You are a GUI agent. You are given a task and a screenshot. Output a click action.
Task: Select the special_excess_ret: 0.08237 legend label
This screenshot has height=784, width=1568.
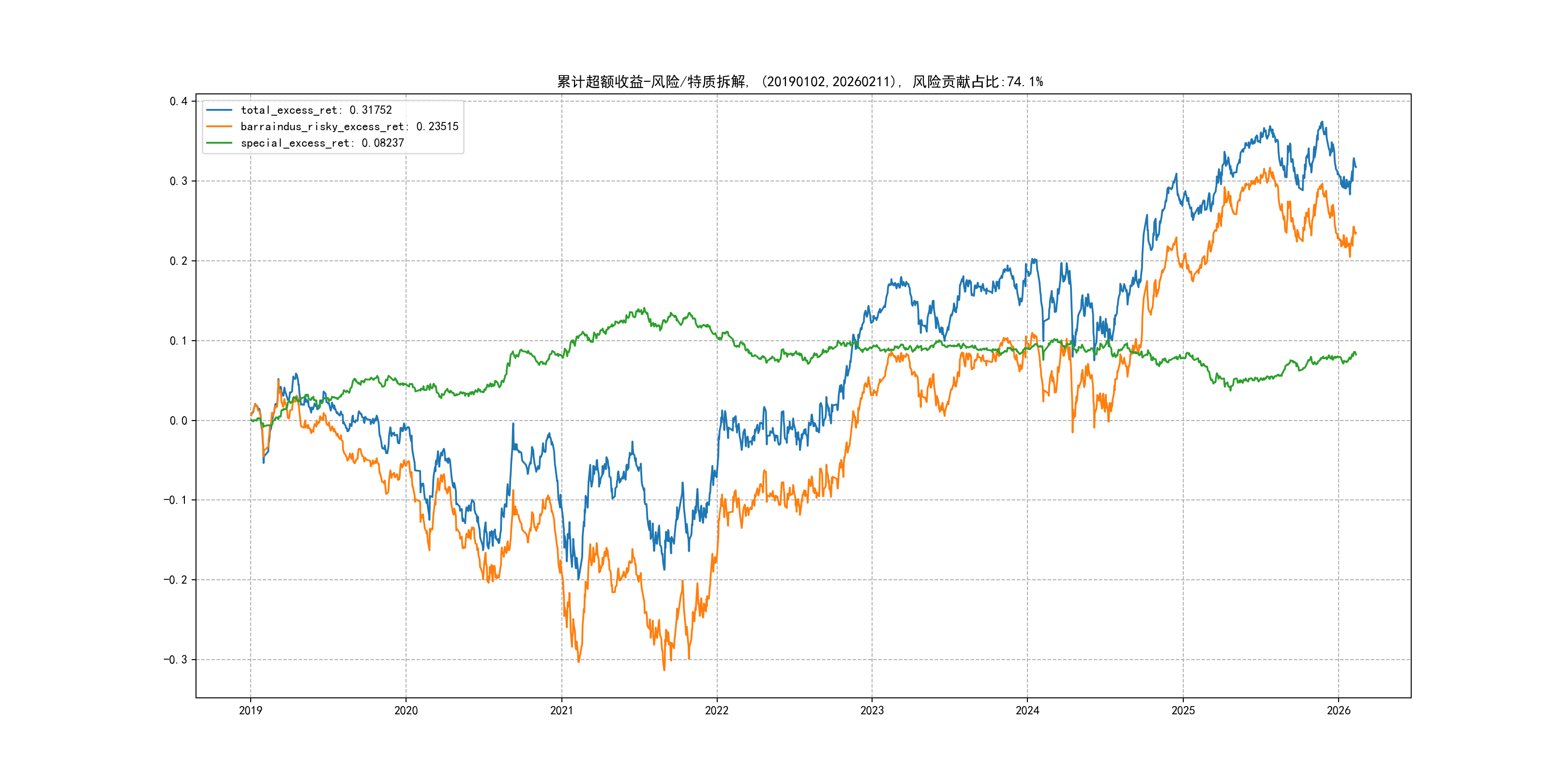click(322, 143)
